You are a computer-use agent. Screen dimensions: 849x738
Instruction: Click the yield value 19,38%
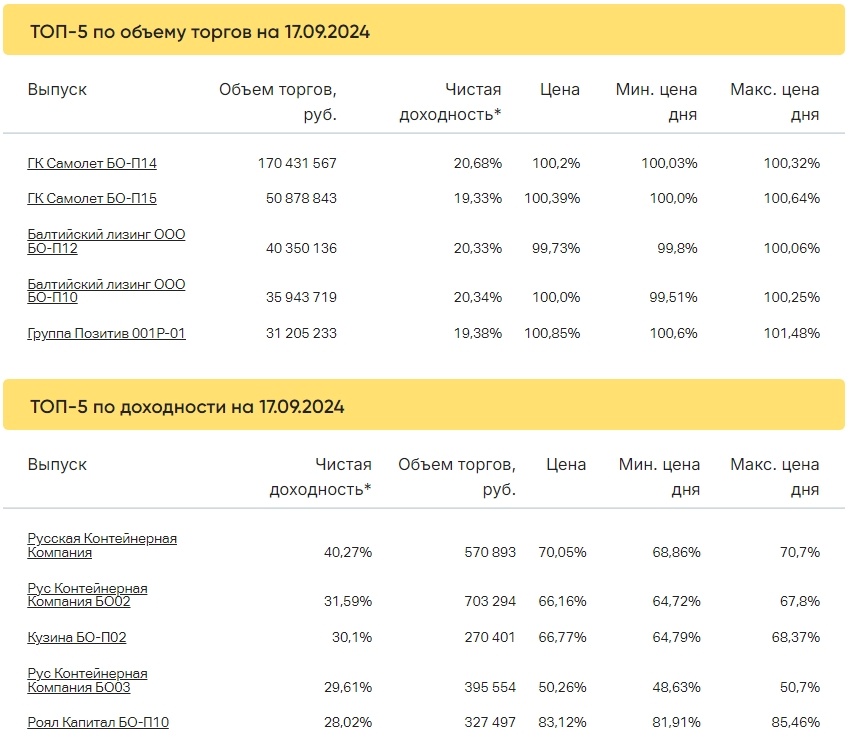pyautogui.click(x=478, y=333)
